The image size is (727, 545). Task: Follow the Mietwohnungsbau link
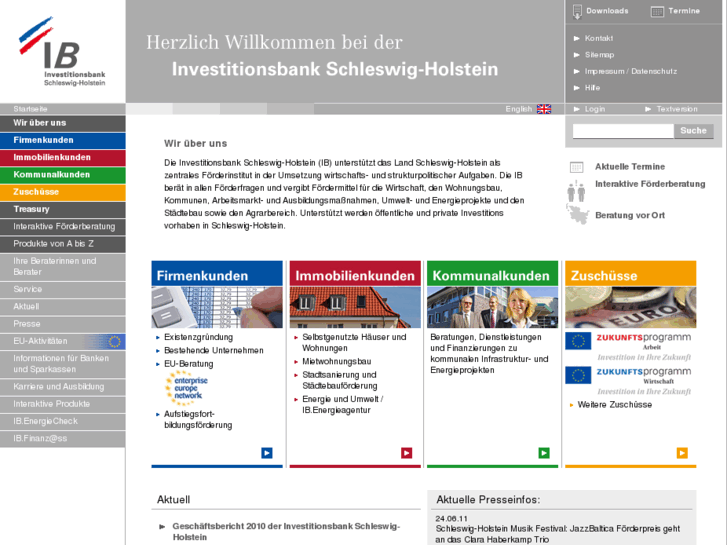(337, 361)
